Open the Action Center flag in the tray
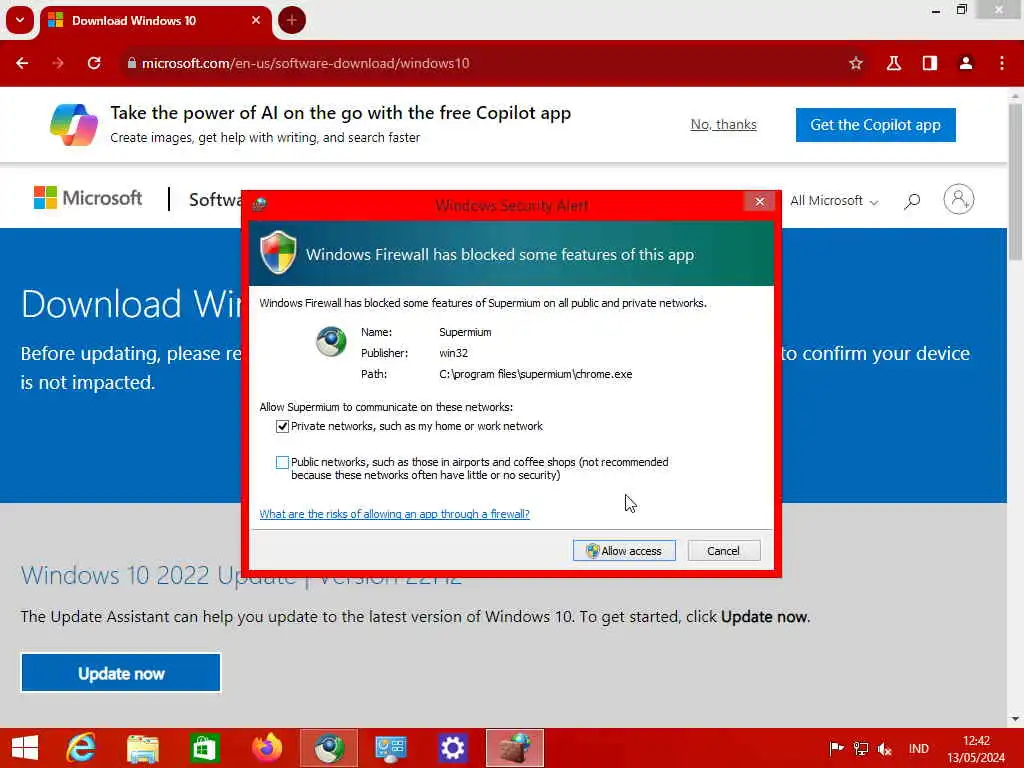Viewport: 1024px width, 768px height. click(x=836, y=748)
